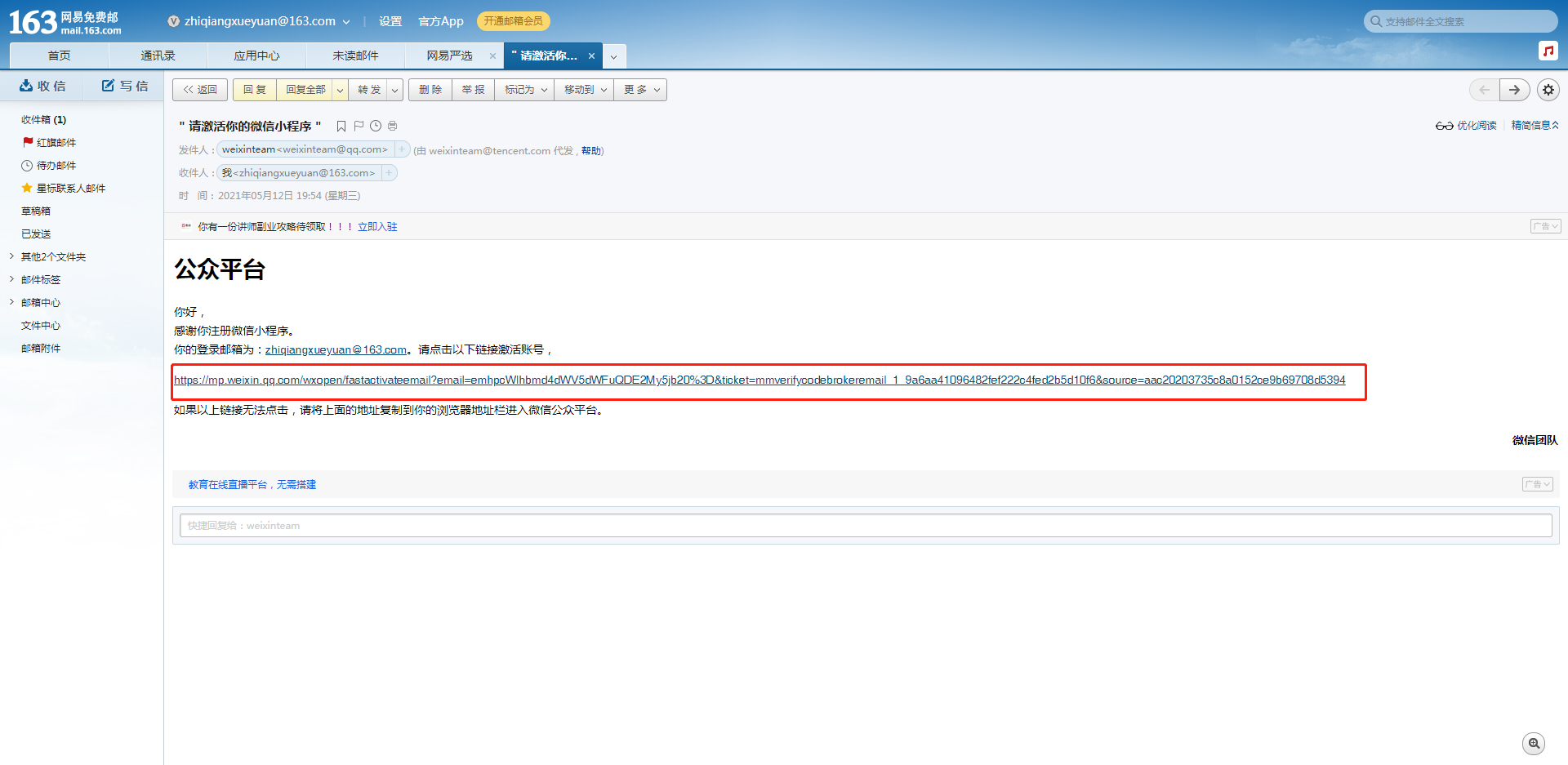The image size is (1568, 765).
Task: Click the 163 网易免费邮 logo
Action: coord(65,22)
